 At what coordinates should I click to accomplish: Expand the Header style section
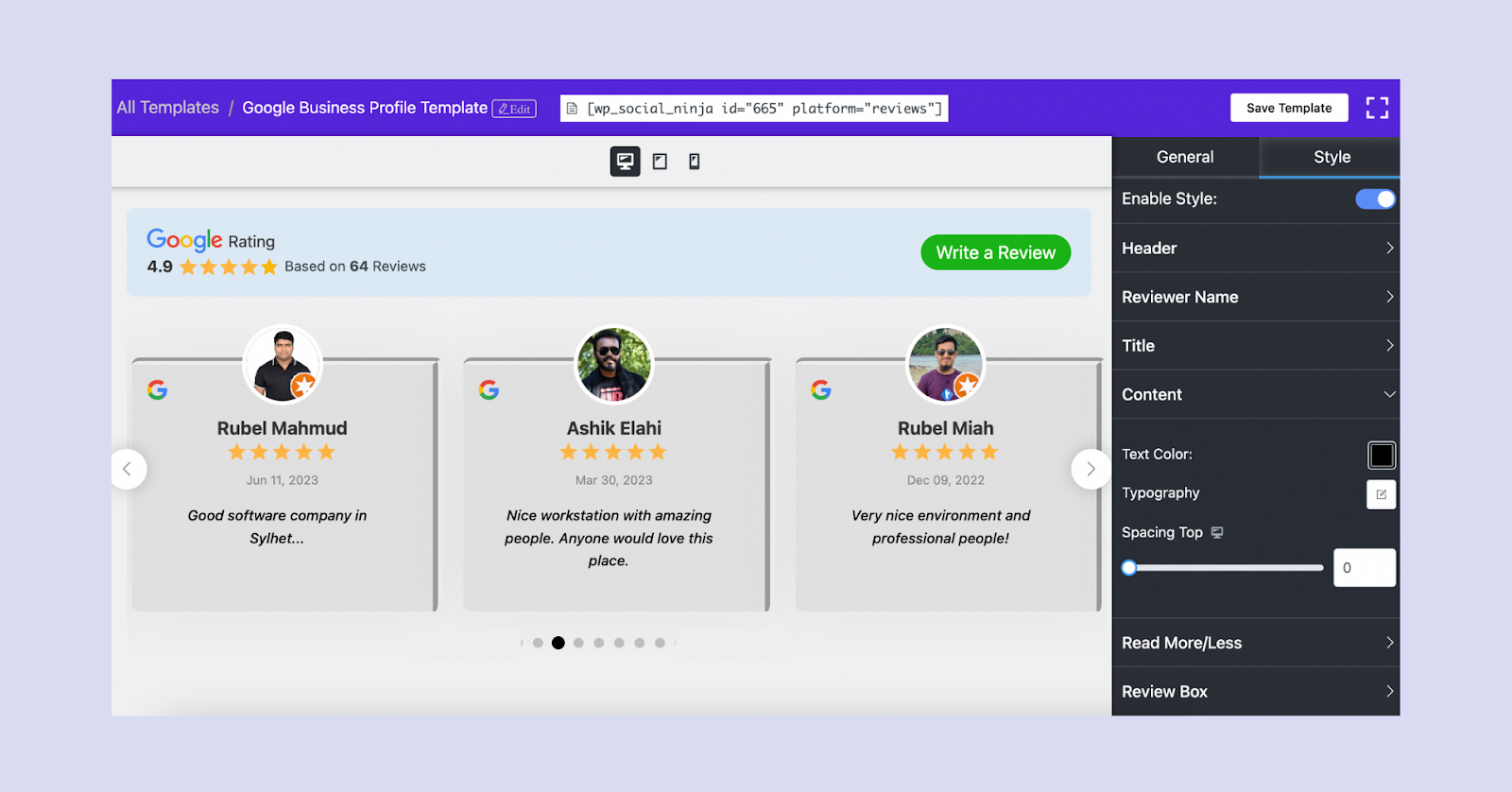coord(1256,249)
